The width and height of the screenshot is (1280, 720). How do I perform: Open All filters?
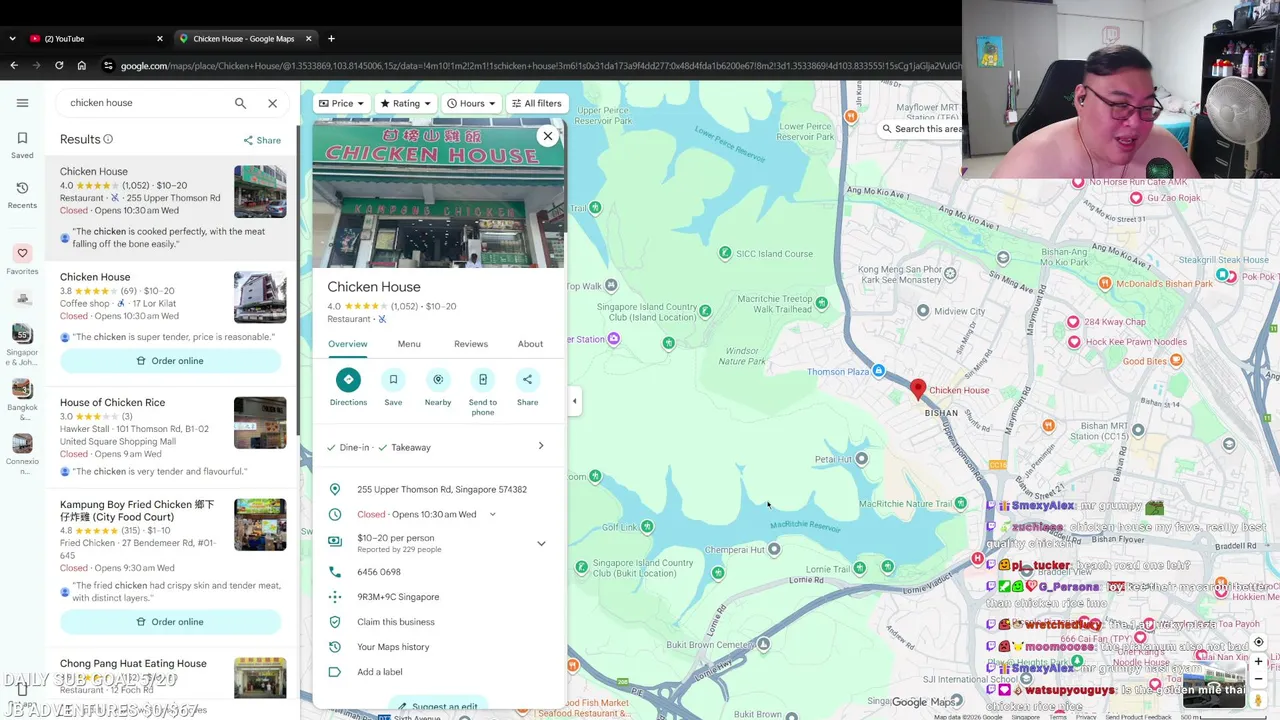(x=536, y=103)
